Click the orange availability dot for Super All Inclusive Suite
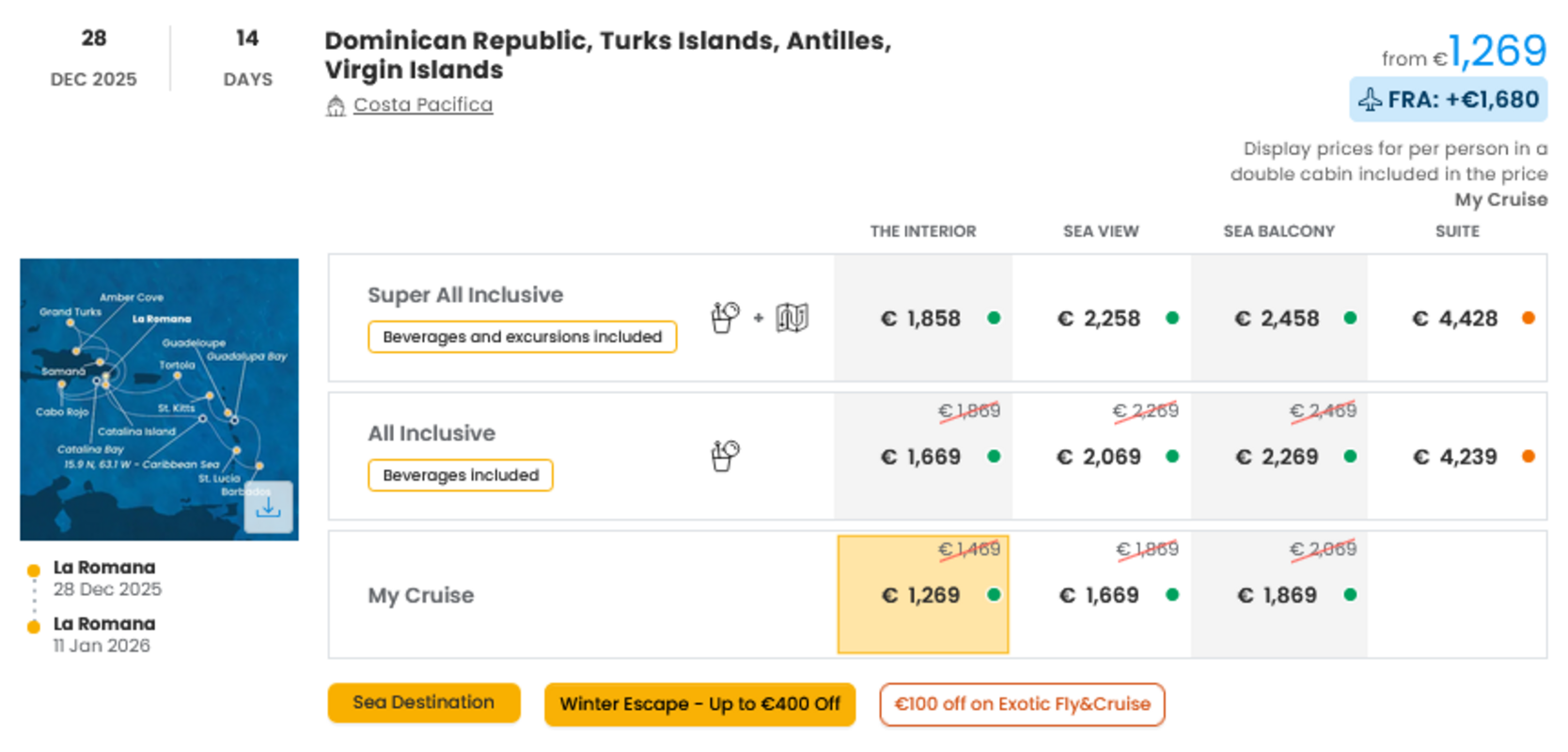The image size is (1568, 752). (1528, 318)
